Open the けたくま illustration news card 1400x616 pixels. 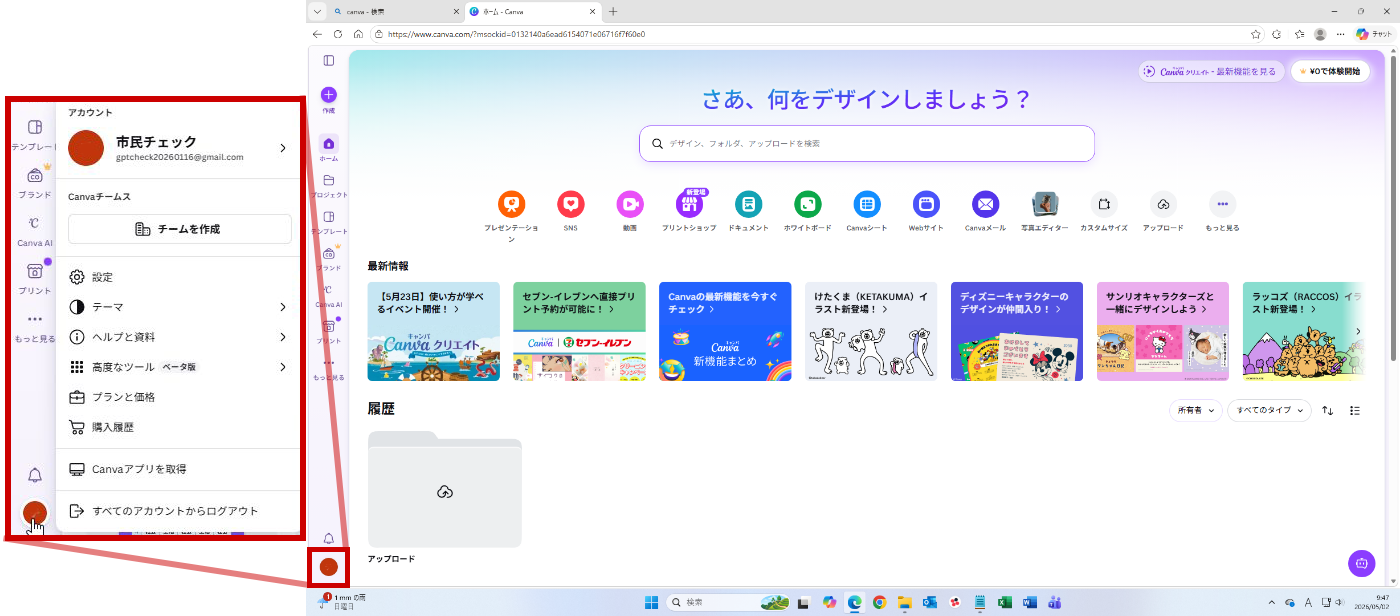[871, 331]
